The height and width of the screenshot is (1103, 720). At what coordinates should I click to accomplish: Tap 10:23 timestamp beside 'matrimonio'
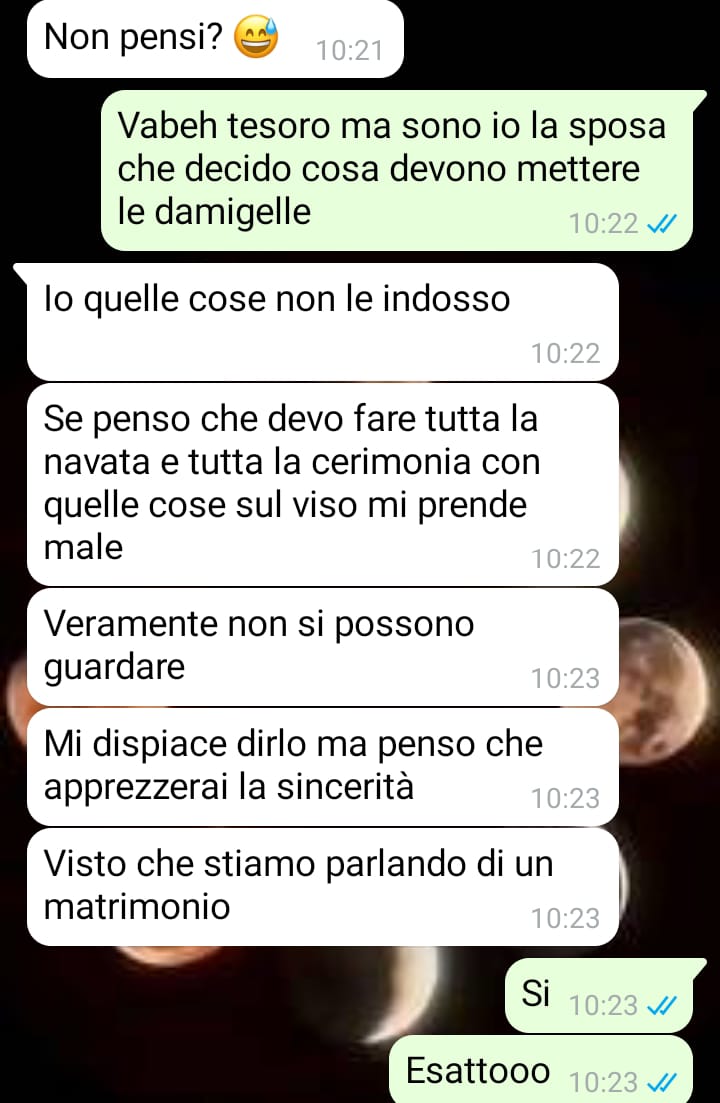565,918
